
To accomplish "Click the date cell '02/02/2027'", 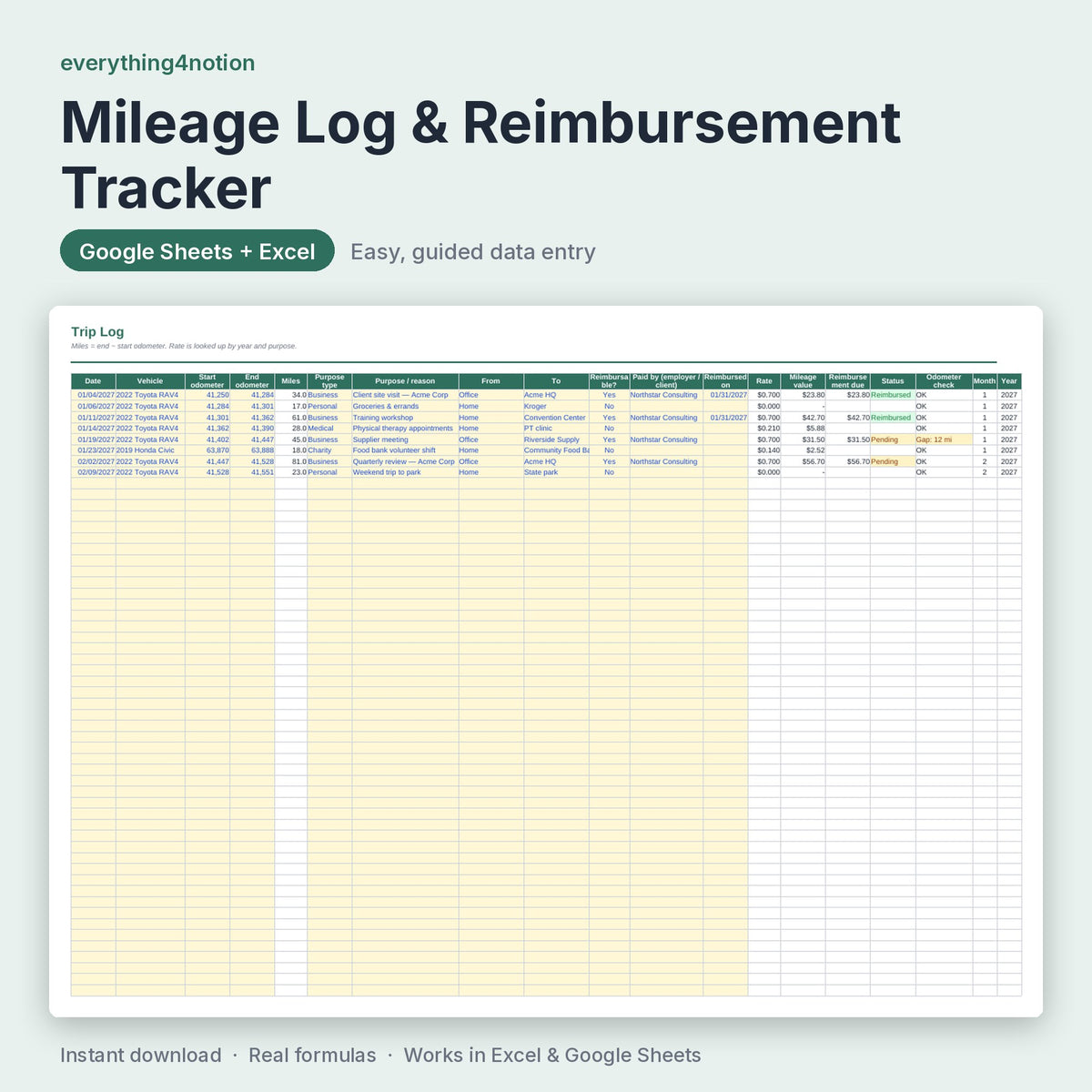I will pos(93,461).
